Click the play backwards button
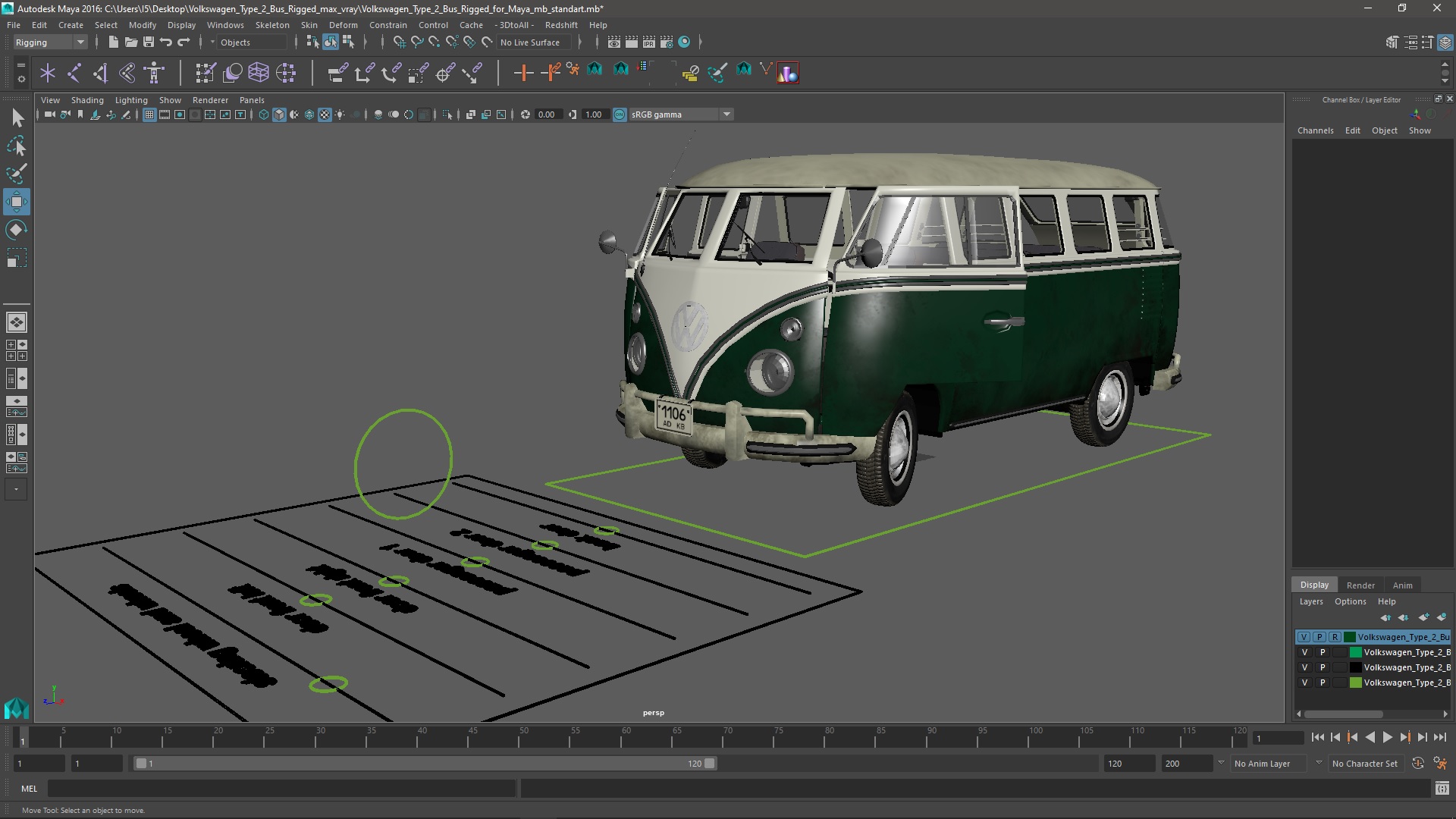Screen dimensions: 1456x819 click(1370, 737)
